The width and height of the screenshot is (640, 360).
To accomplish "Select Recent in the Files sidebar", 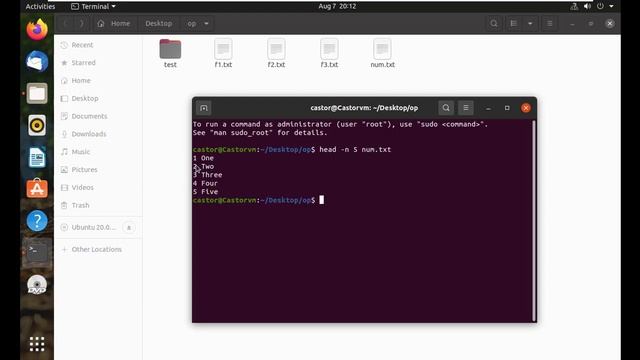I will [x=98, y=45].
